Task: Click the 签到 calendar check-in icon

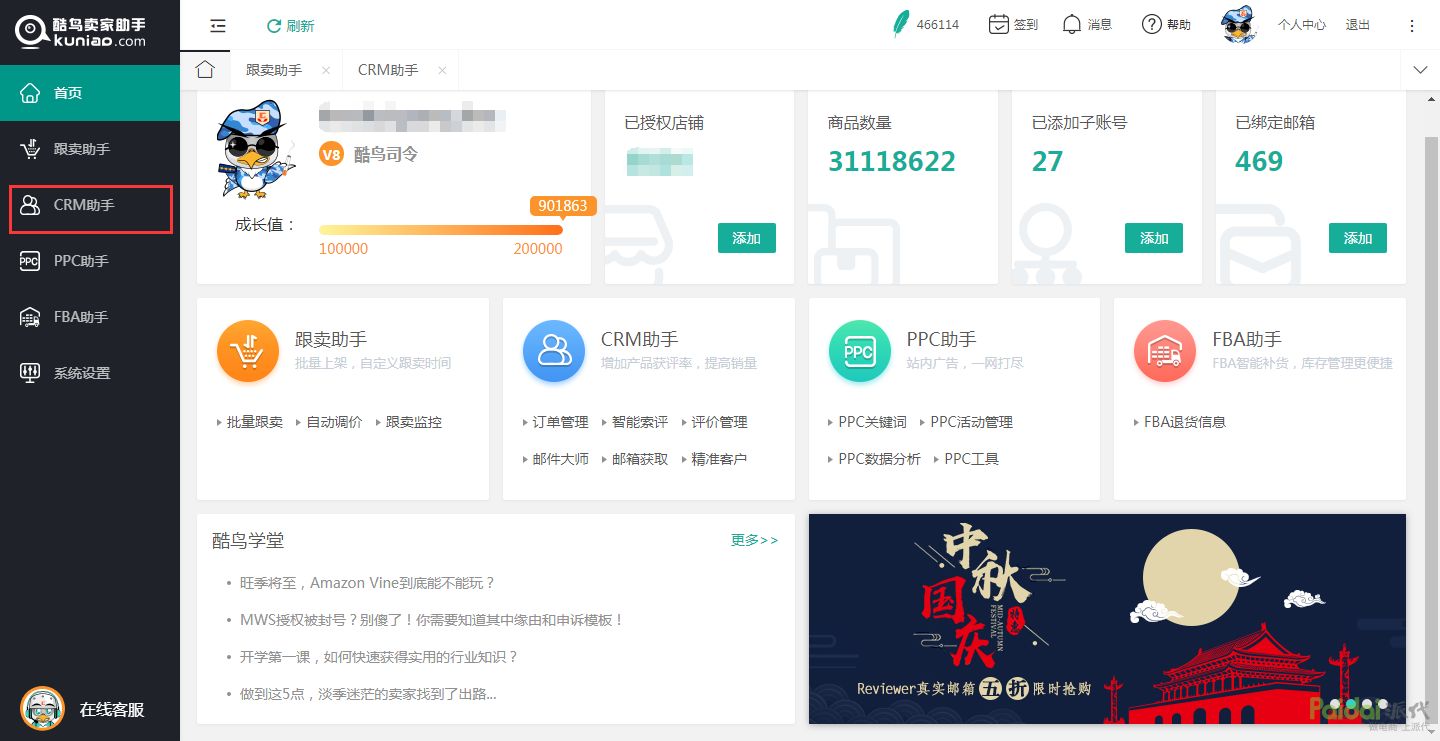Action: point(998,24)
